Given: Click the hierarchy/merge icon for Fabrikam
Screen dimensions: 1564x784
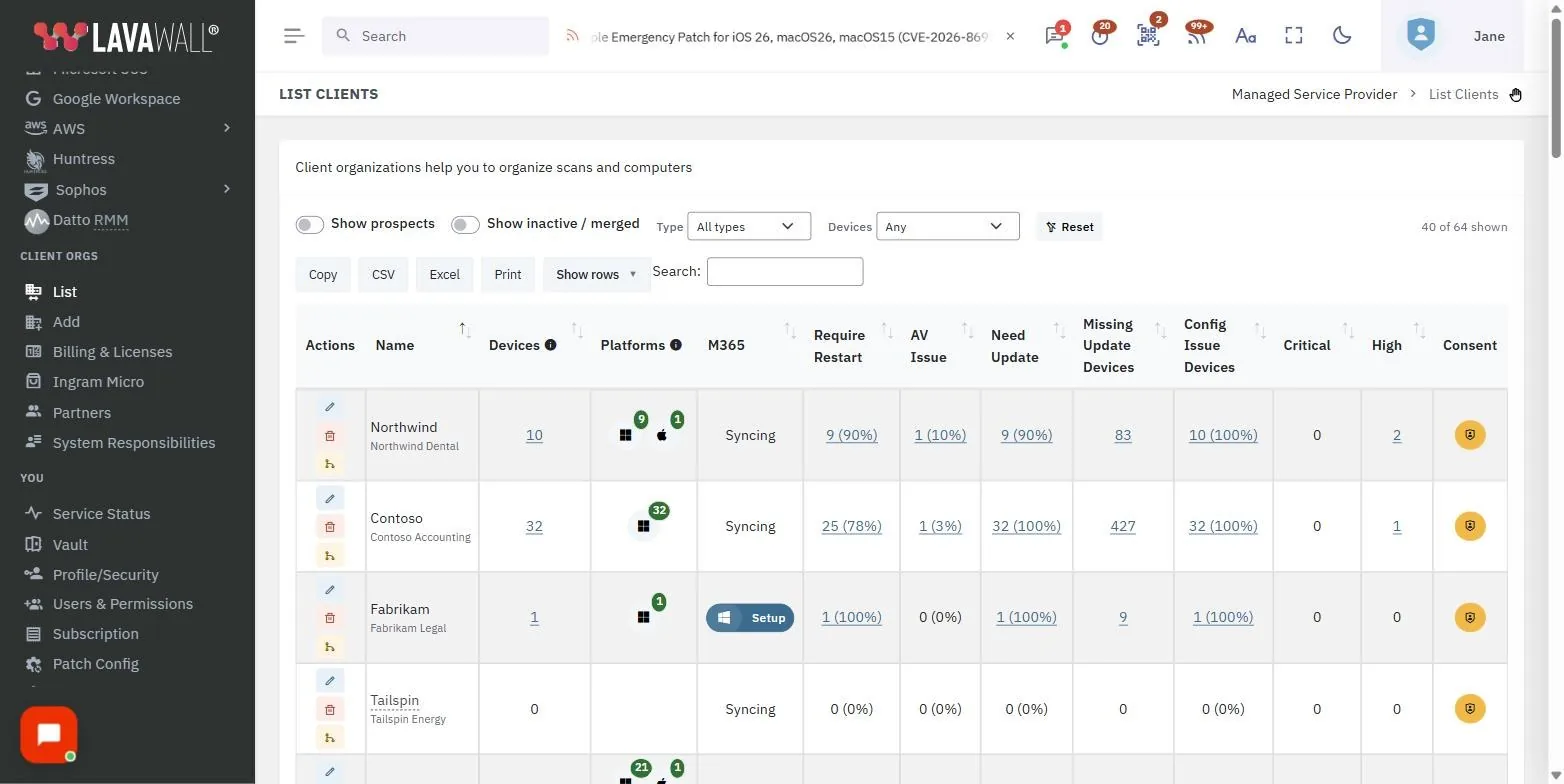Looking at the screenshot, I should coord(330,646).
